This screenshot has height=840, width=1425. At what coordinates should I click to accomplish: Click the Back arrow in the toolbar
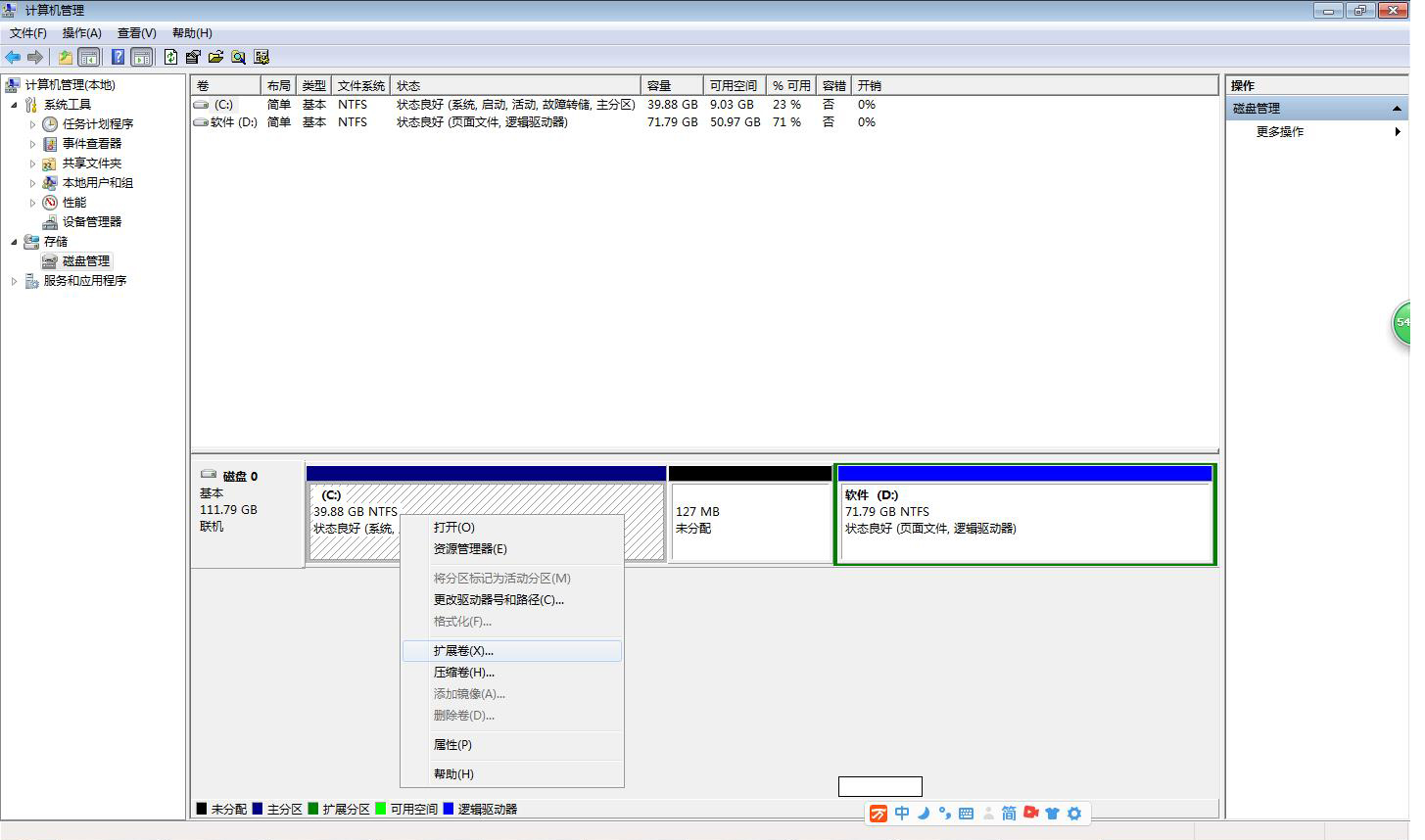coord(13,57)
